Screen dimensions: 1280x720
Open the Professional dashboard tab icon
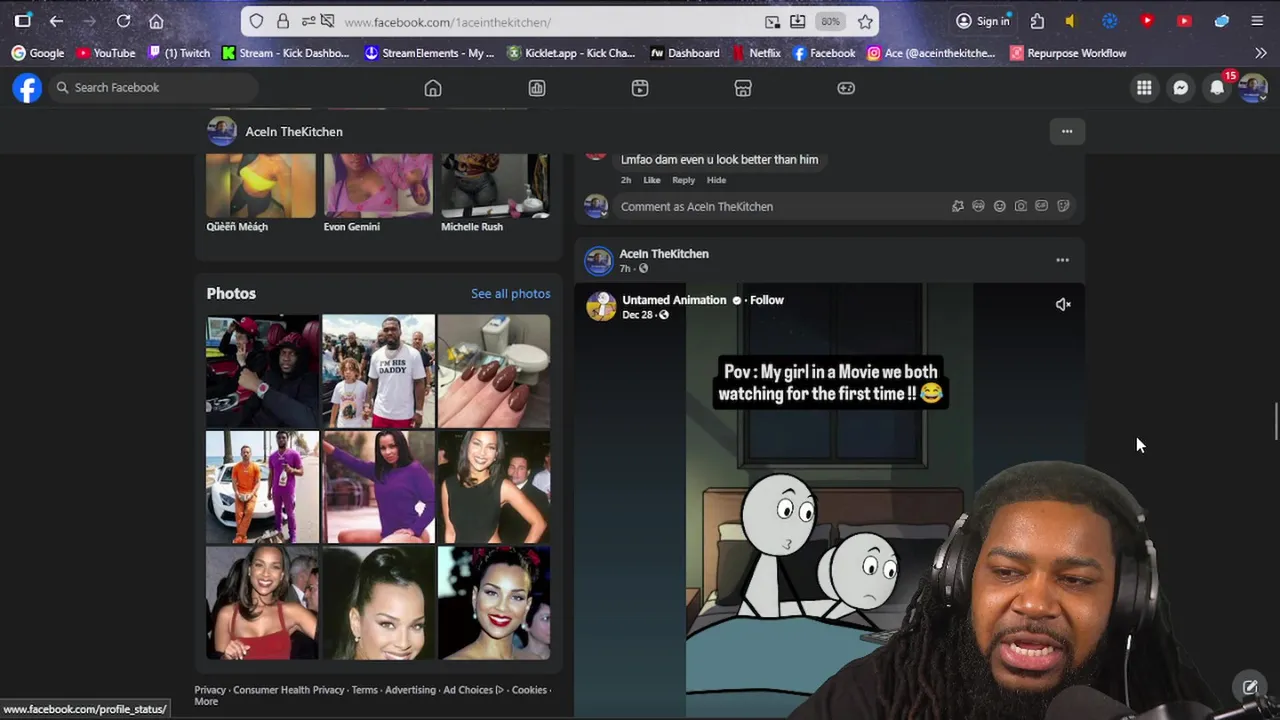(x=537, y=88)
